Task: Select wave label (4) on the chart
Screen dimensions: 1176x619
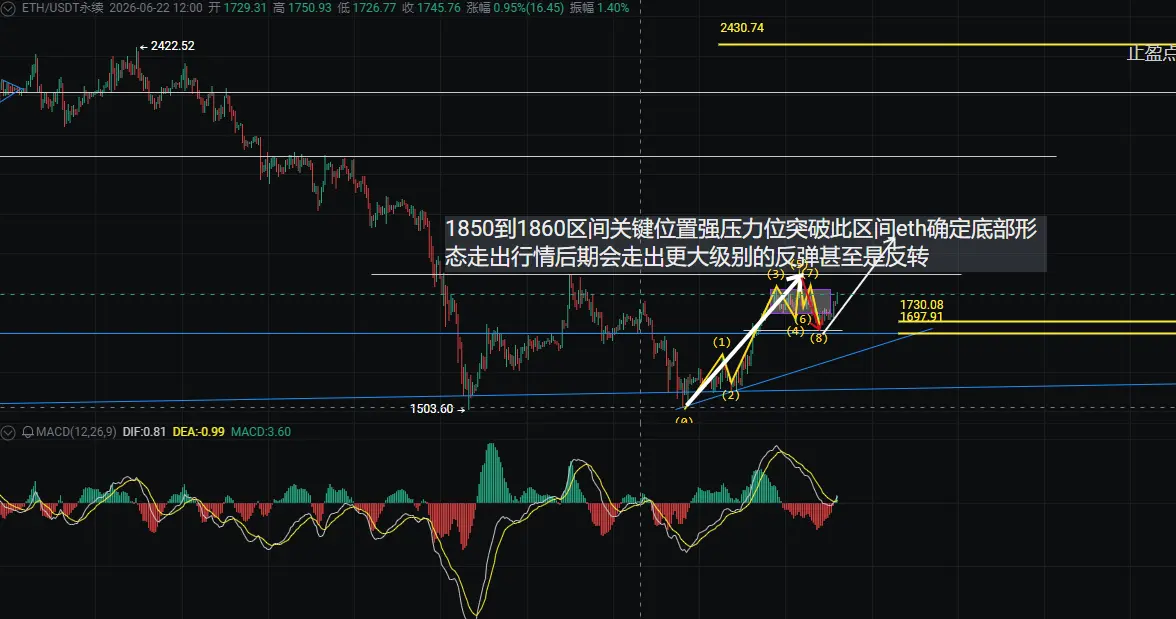Action: [796, 331]
